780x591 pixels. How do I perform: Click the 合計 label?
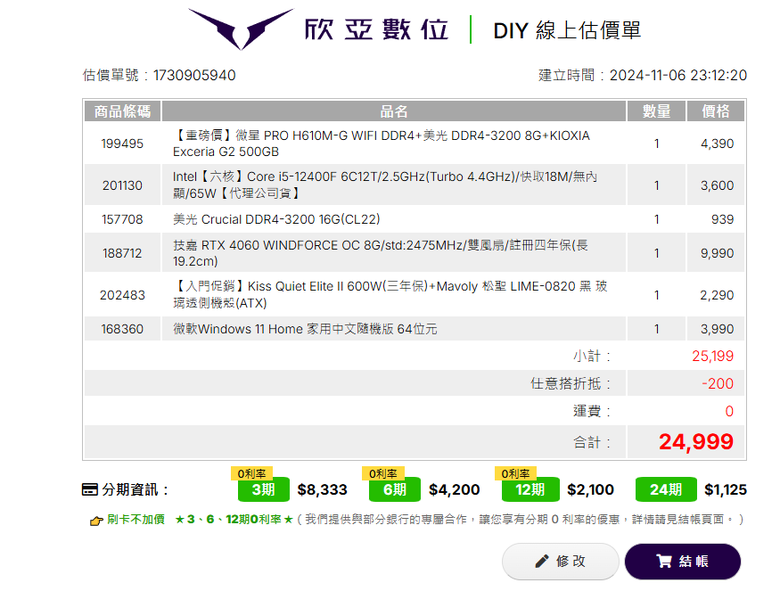pyautogui.click(x=591, y=442)
